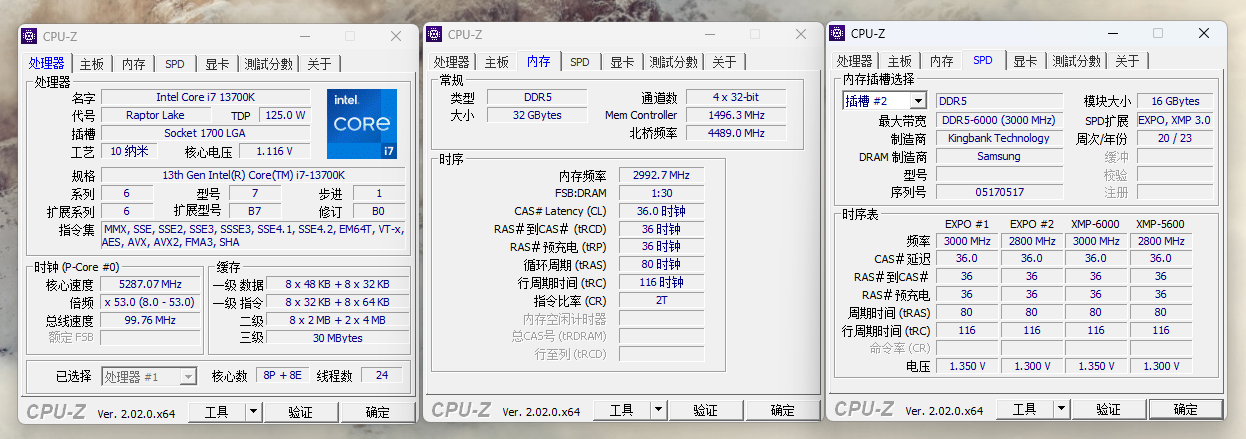Open 工具 dropdown arrow in middle window
The height and width of the screenshot is (439, 1246).
click(x=658, y=410)
